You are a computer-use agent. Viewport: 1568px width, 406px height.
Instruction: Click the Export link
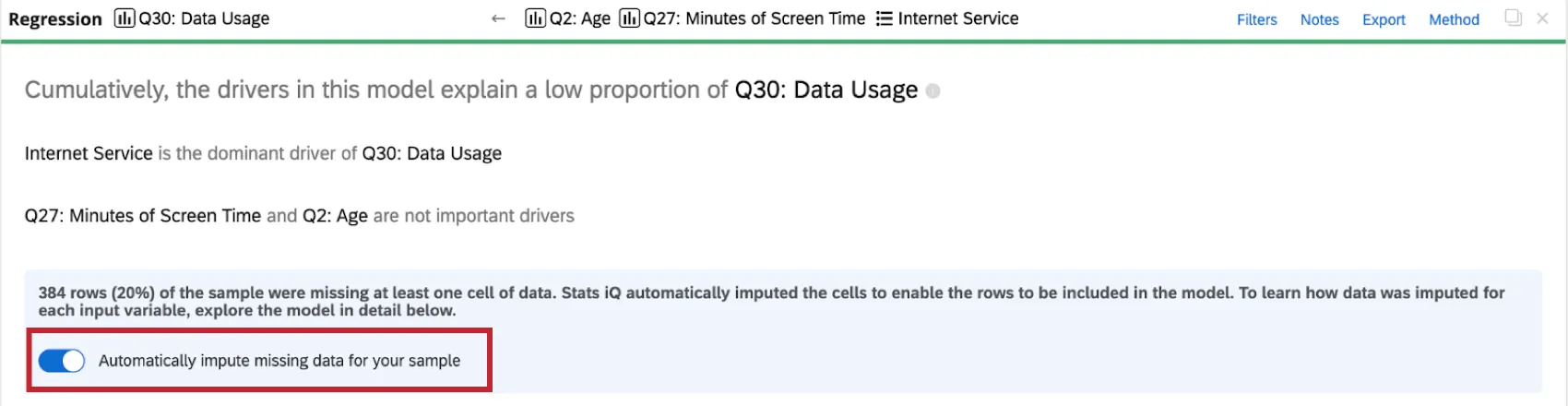point(1384,19)
